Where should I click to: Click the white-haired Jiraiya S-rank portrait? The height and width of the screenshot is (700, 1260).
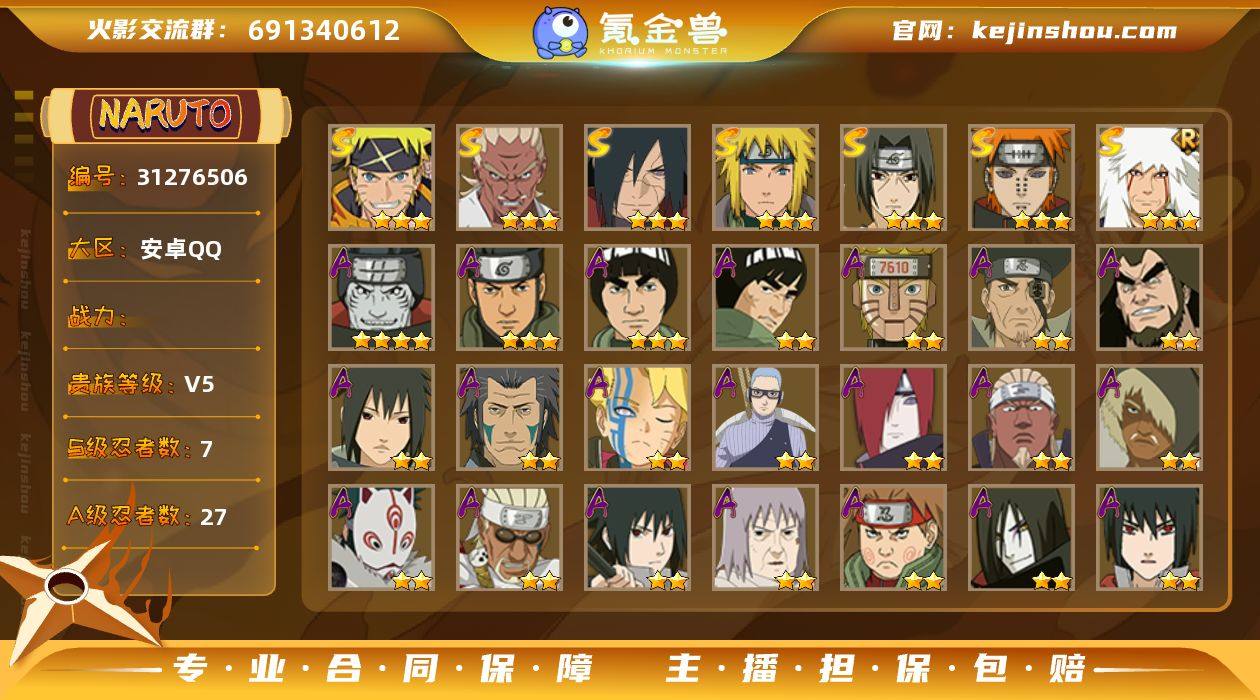1149,177
